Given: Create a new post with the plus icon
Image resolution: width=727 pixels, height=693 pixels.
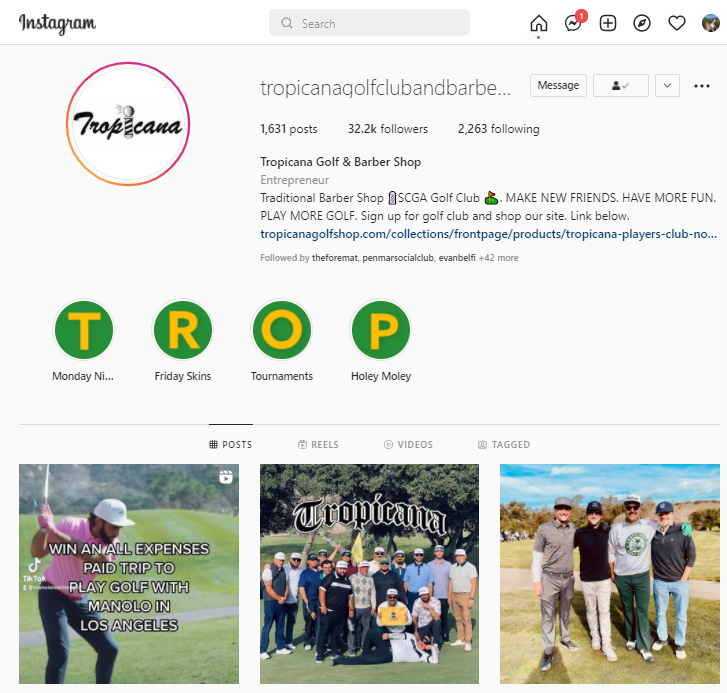Looking at the screenshot, I should pos(607,23).
